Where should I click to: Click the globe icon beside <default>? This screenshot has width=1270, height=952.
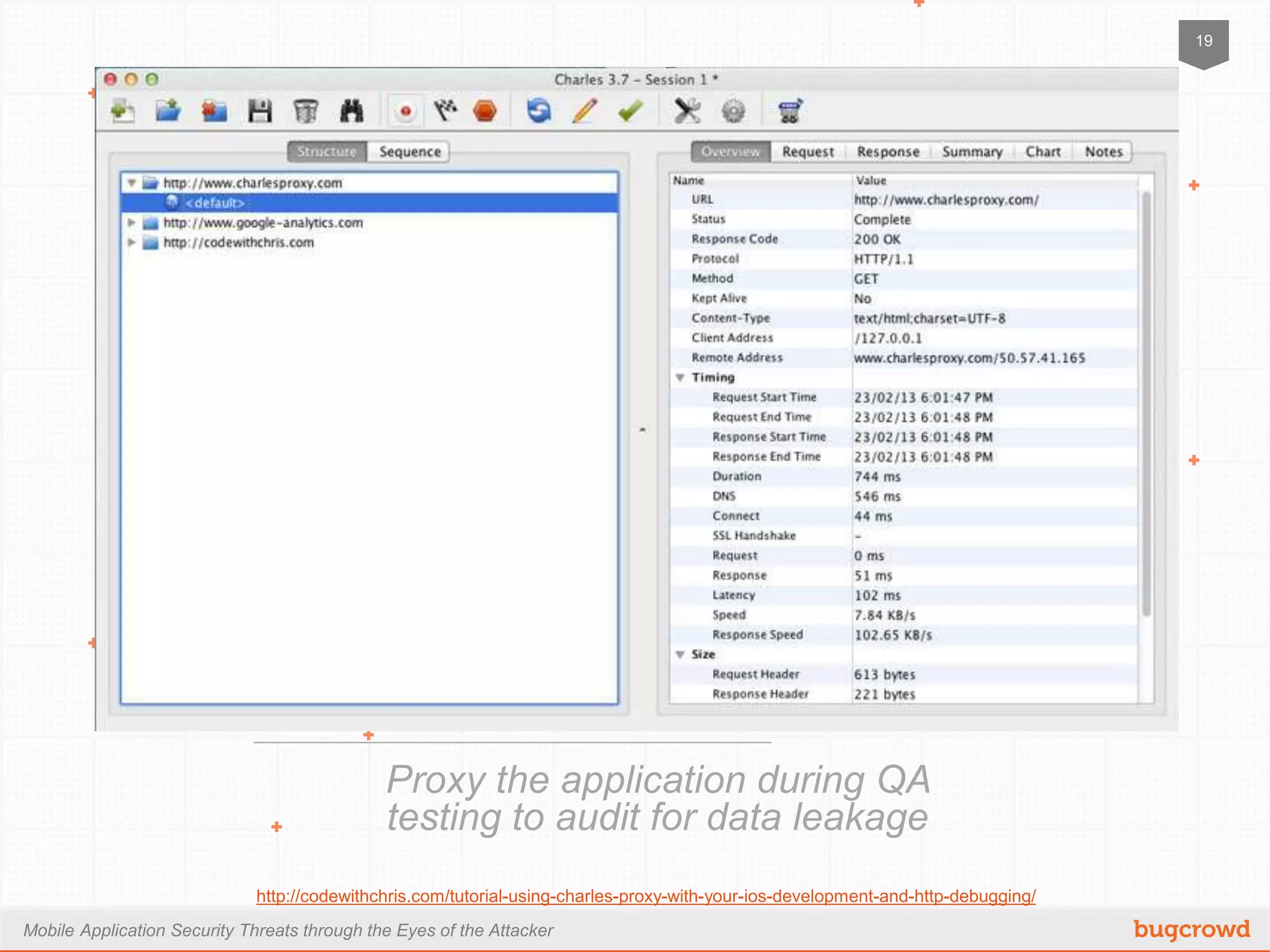(172, 202)
